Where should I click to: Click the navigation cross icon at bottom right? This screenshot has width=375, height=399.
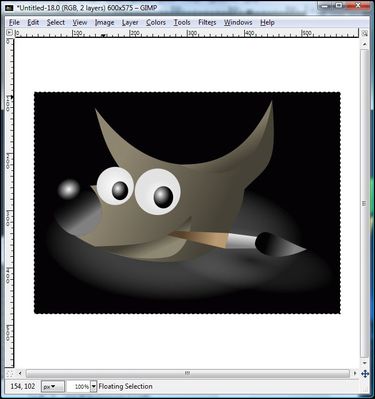365,374
